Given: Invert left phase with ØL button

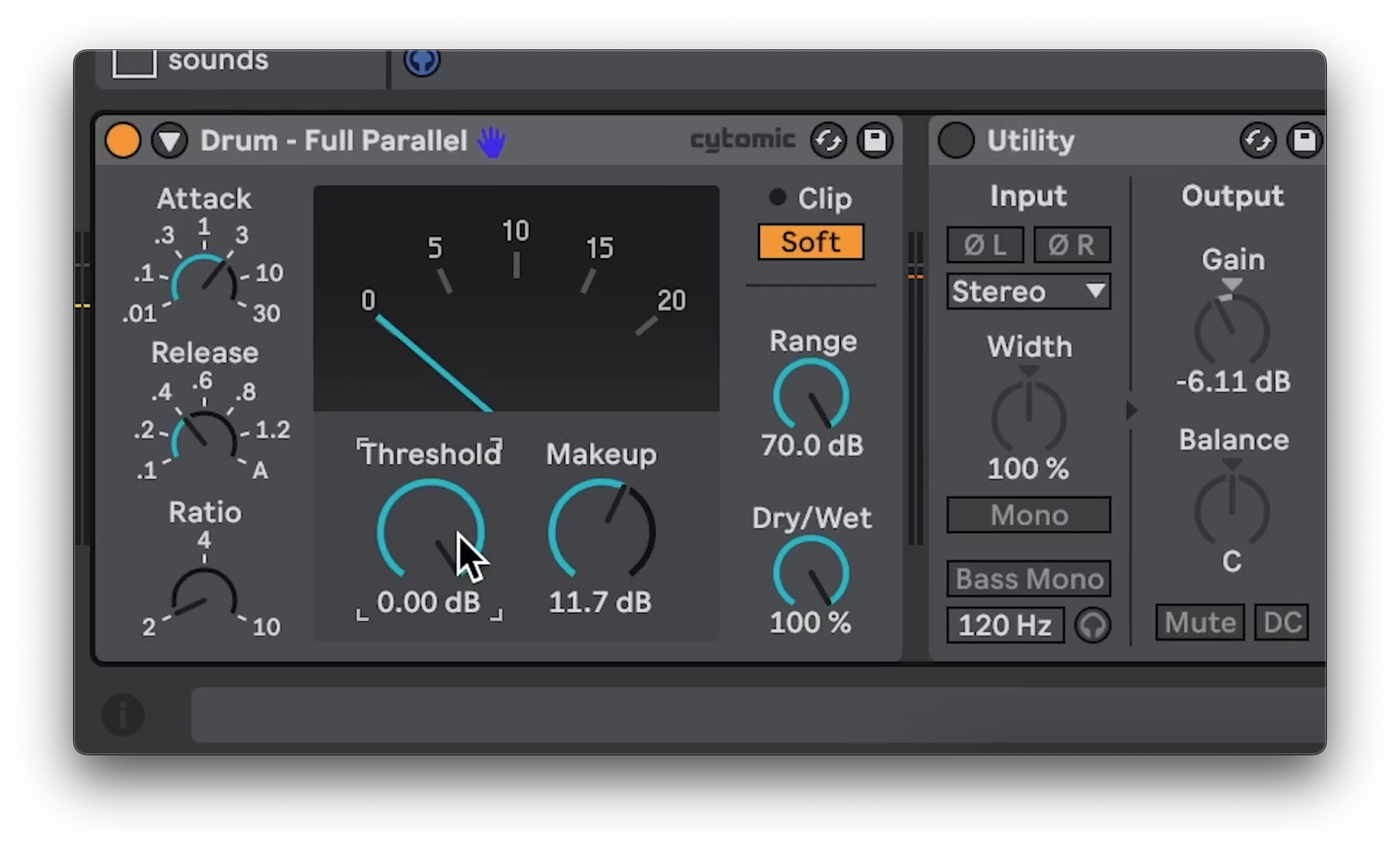Looking at the screenshot, I should pyautogui.click(x=985, y=245).
